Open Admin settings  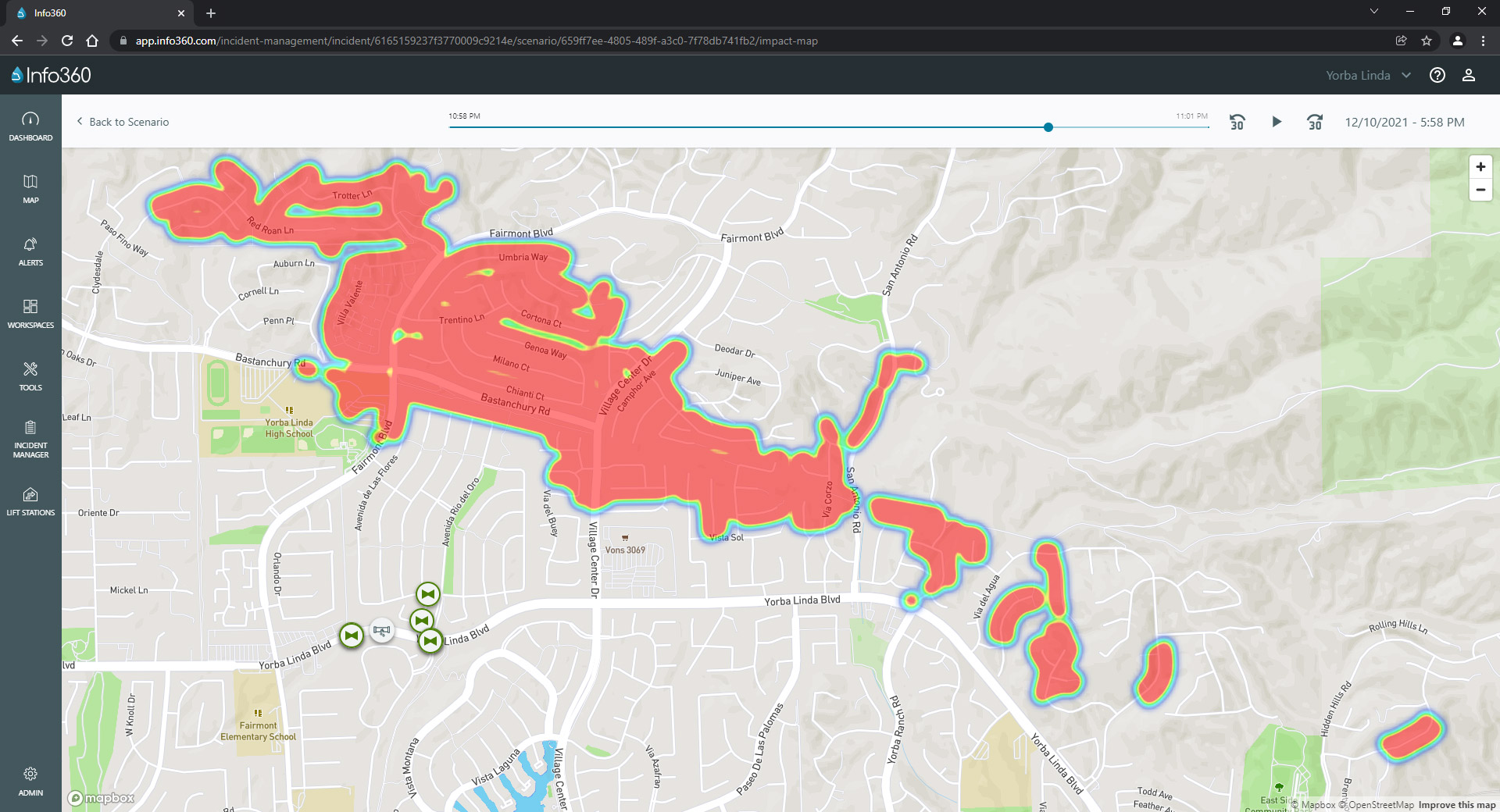(30, 781)
